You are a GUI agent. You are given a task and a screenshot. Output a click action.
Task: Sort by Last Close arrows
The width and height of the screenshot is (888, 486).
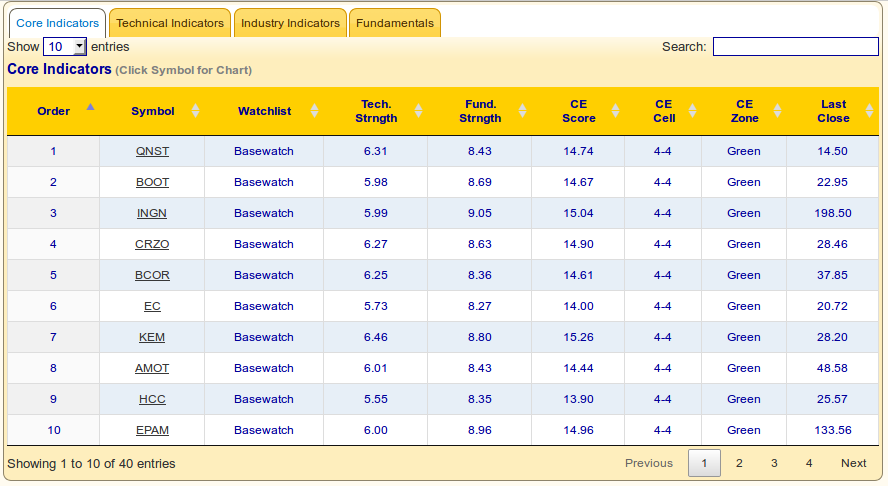coord(870,110)
